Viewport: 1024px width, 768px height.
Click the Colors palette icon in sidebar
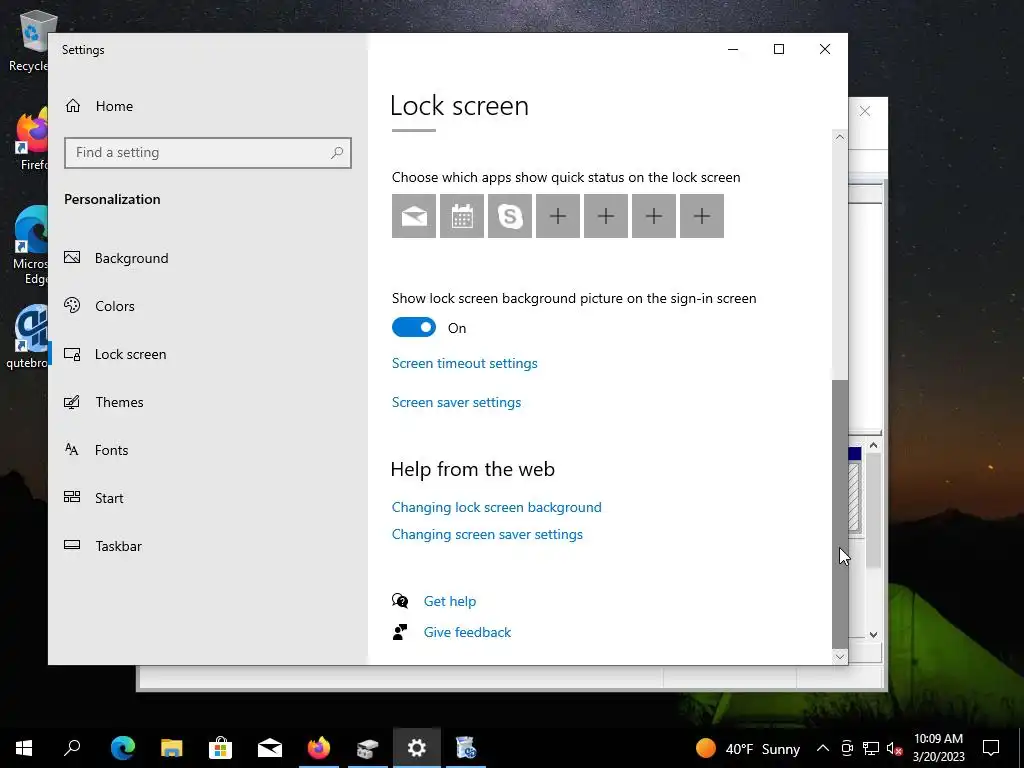click(72, 305)
